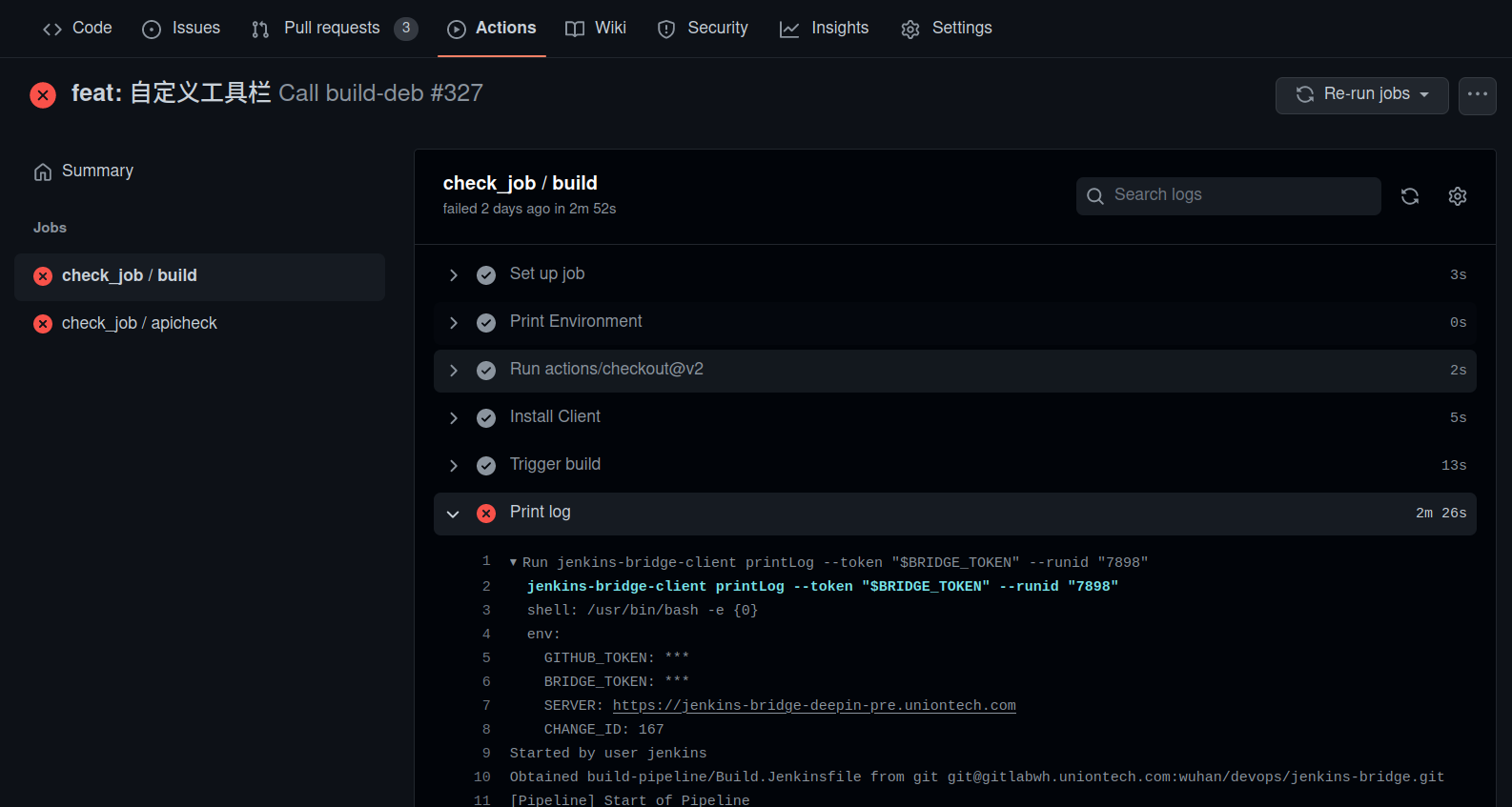Click log line number 7
Viewport: 1512px width, 807px height.
tap(486, 705)
